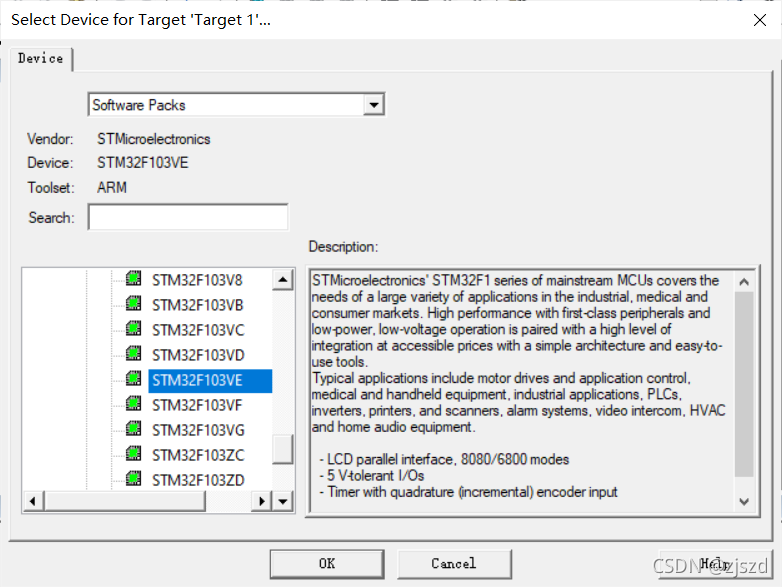Pick STM32F103VG in the device tree
Viewport: 782px width, 587px height.
[198, 430]
